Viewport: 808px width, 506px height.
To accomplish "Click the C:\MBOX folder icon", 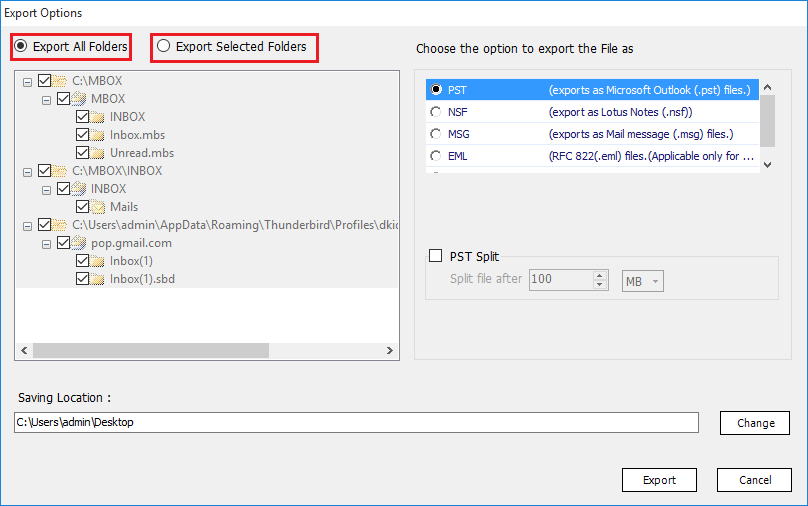I will pos(60,81).
